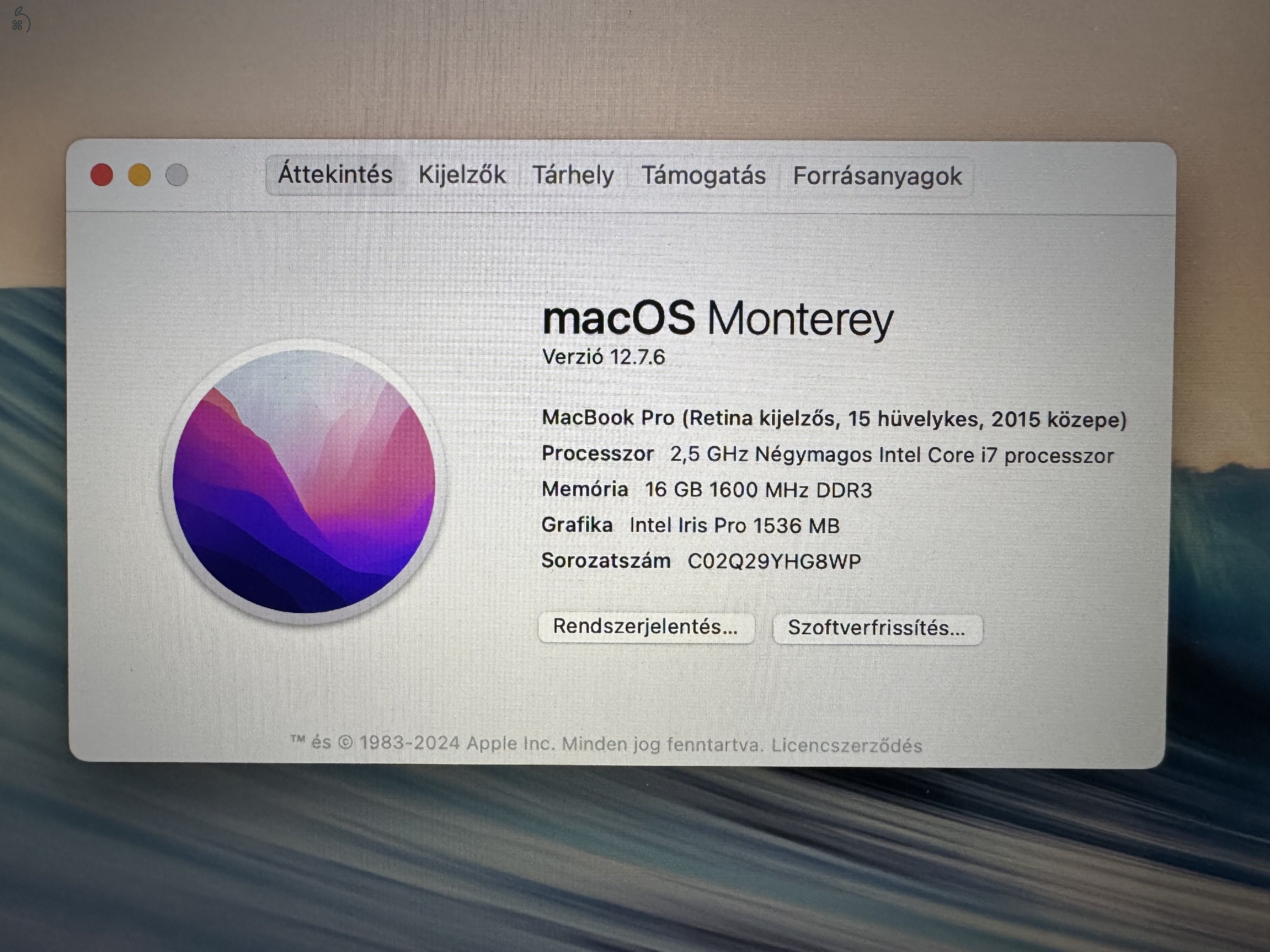The height and width of the screenshot is (952, 1270).
Task: Switch to the Áttekintés tab
Action: tap(335, 174)
